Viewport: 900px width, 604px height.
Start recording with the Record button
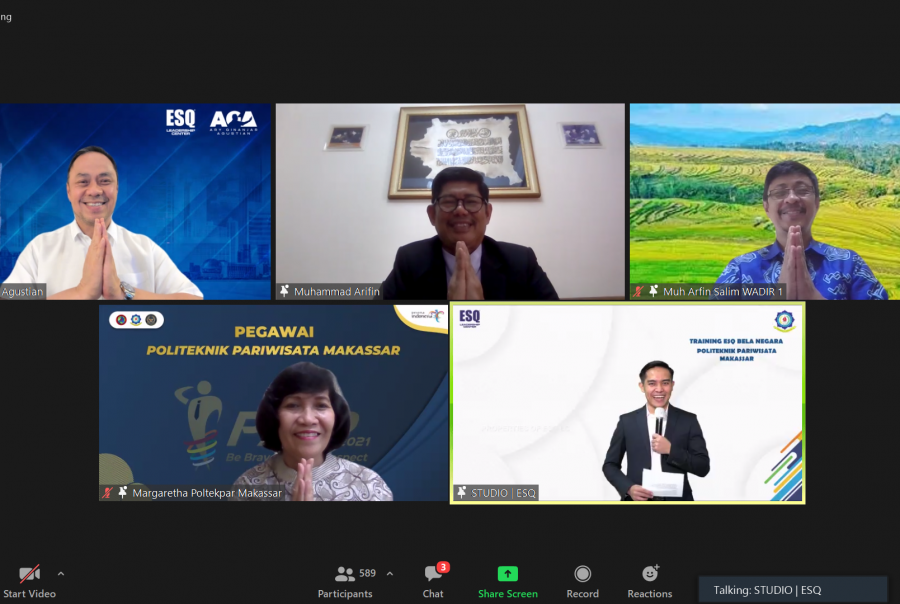[x=582, y=574]
